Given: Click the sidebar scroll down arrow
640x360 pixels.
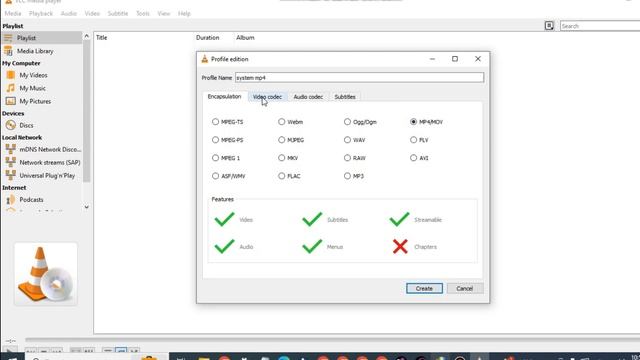Looking at the screenshot, I should 87,207.
